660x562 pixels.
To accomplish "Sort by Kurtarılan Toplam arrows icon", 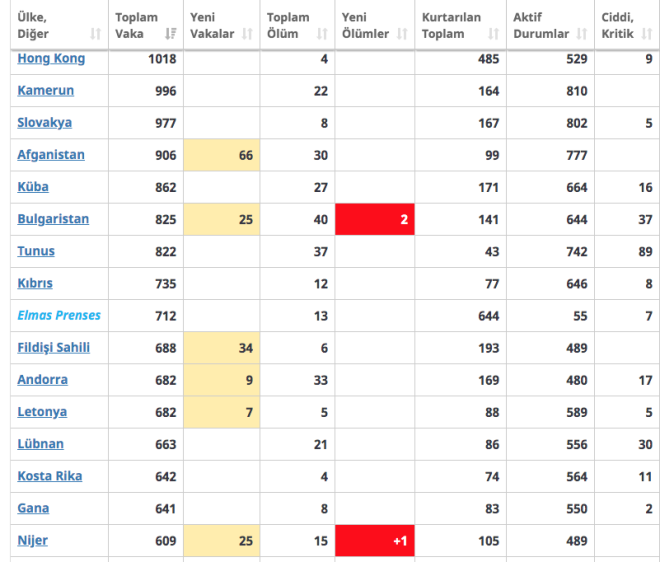I will [493, 34].
